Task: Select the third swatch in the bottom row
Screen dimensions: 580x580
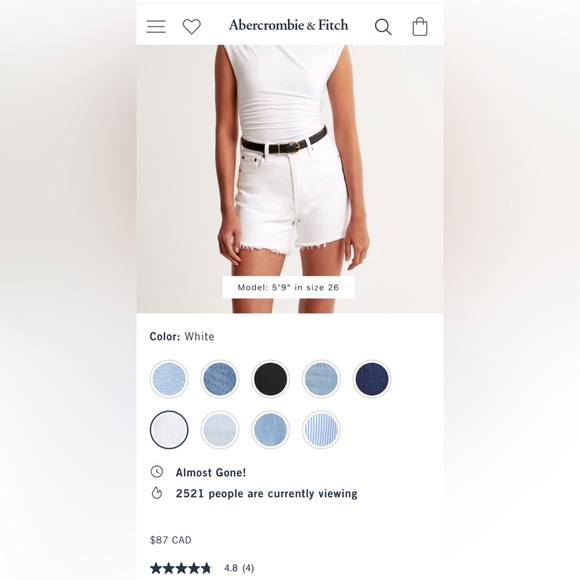Action: pos(270,430)
